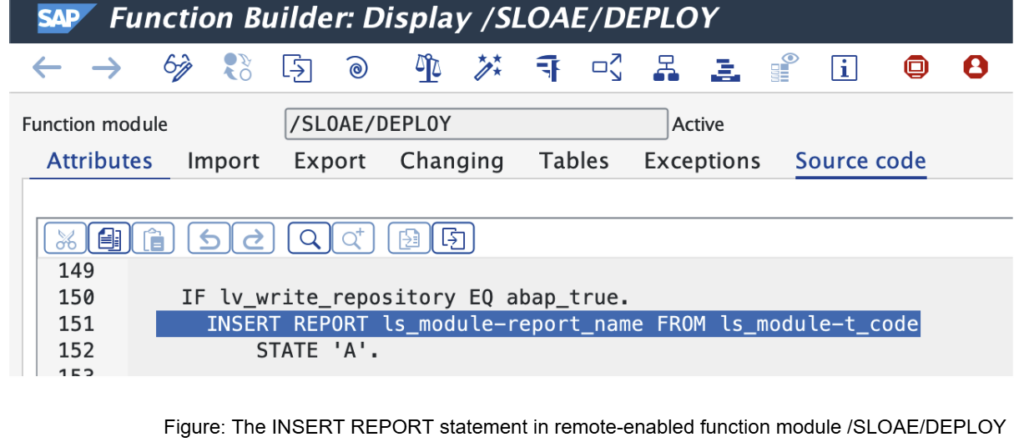1024x442 pixels.
Task: Toggle Display/Change mode pencil icon
Action: click(x=178, y=68)
